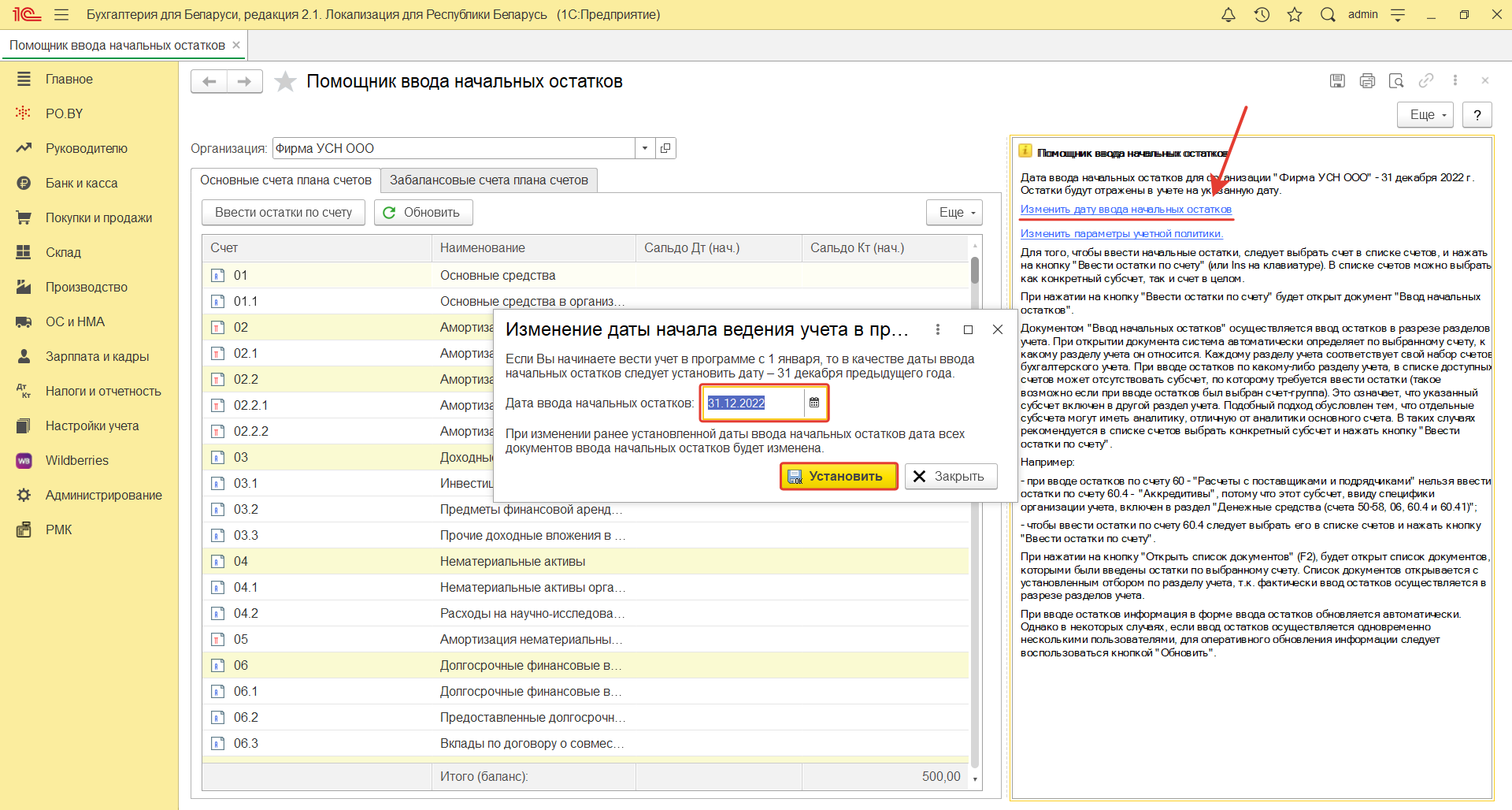Open the notifications bell icon
1512x810 pixels.
point(1228,15)
